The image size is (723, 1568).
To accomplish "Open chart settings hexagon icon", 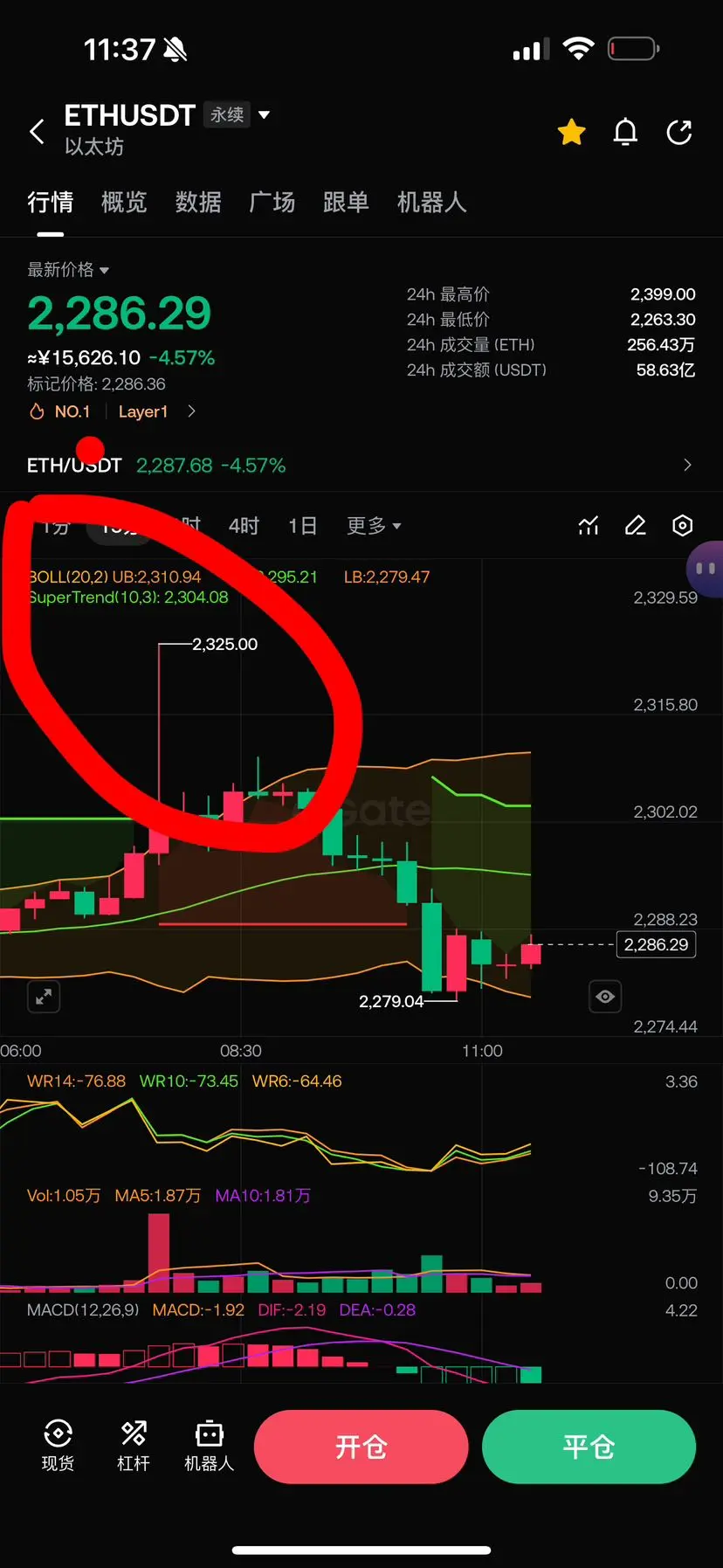I will point(683,525).
